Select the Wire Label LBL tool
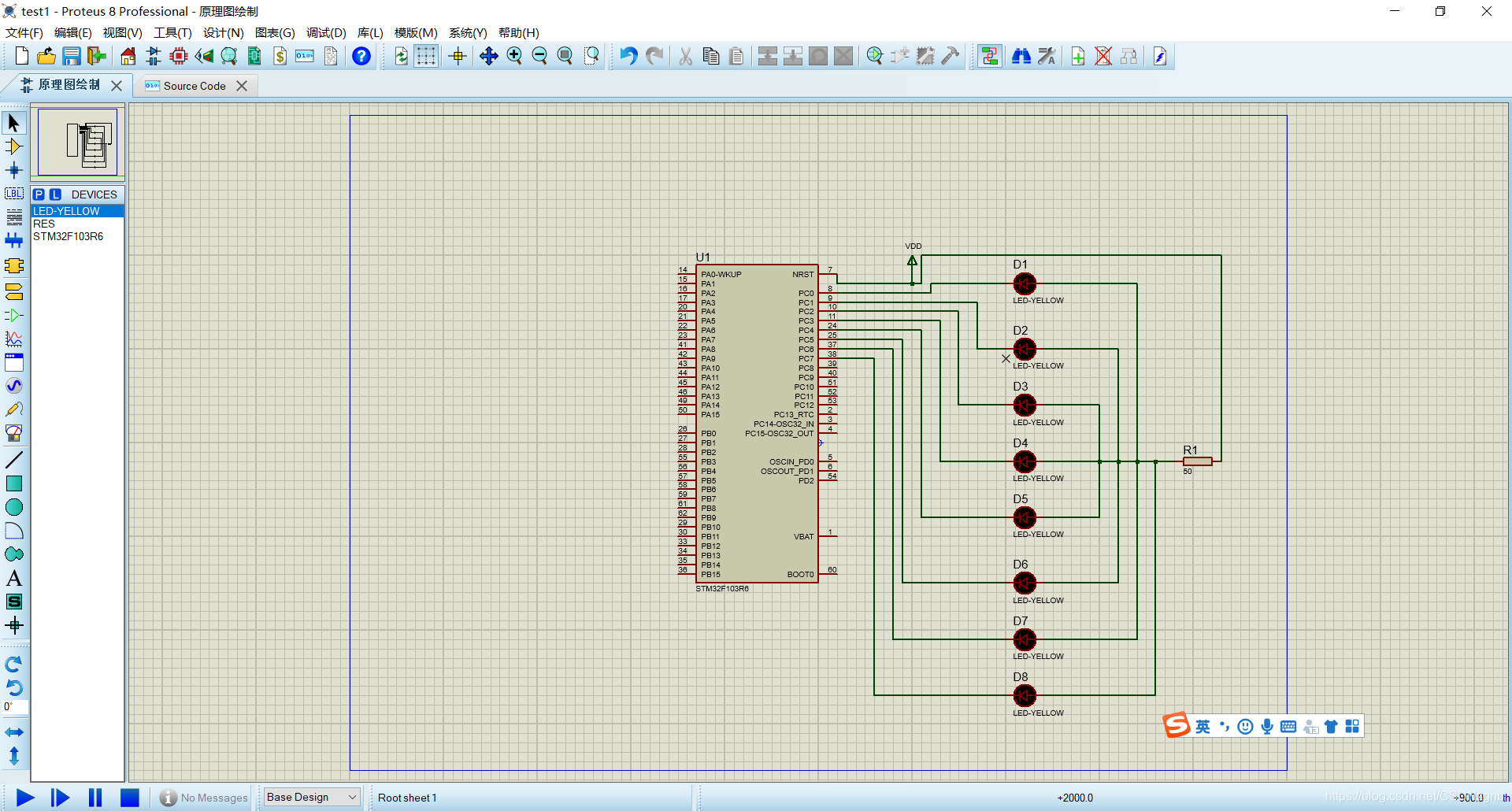This screenshot has height=811, width=1512. pos(14,194)
